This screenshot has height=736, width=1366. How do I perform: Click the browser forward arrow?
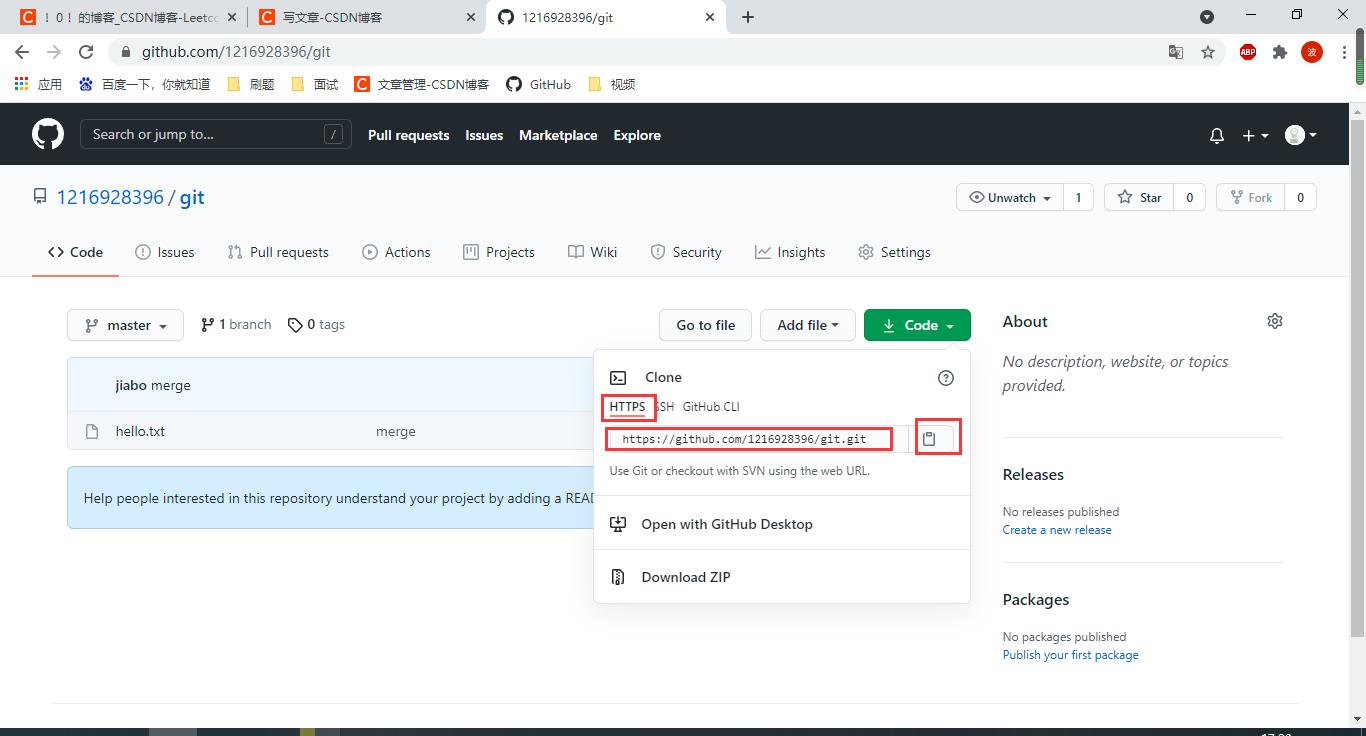point(54,52)
